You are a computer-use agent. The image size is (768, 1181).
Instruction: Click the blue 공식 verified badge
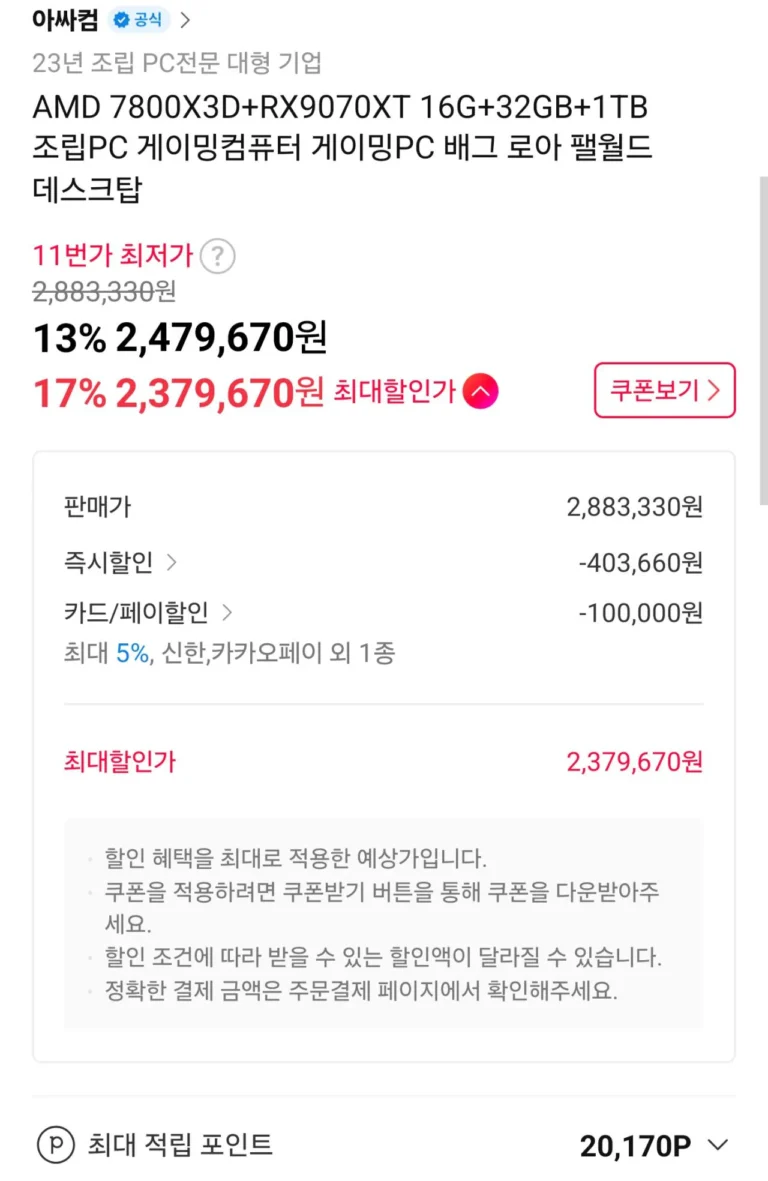click(139, 19)
